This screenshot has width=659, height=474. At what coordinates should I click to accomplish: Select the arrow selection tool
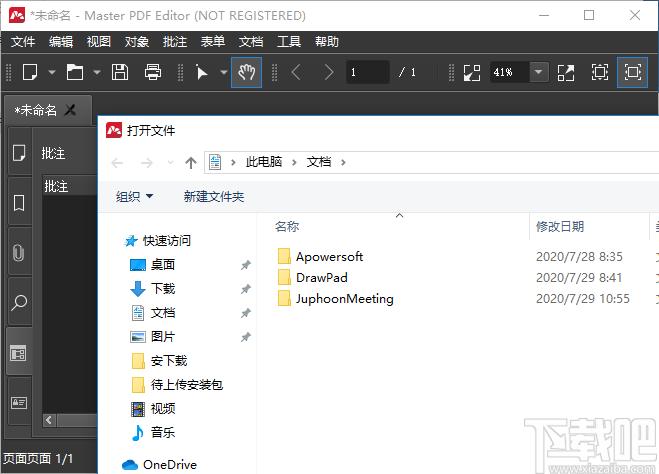(202, 72)
